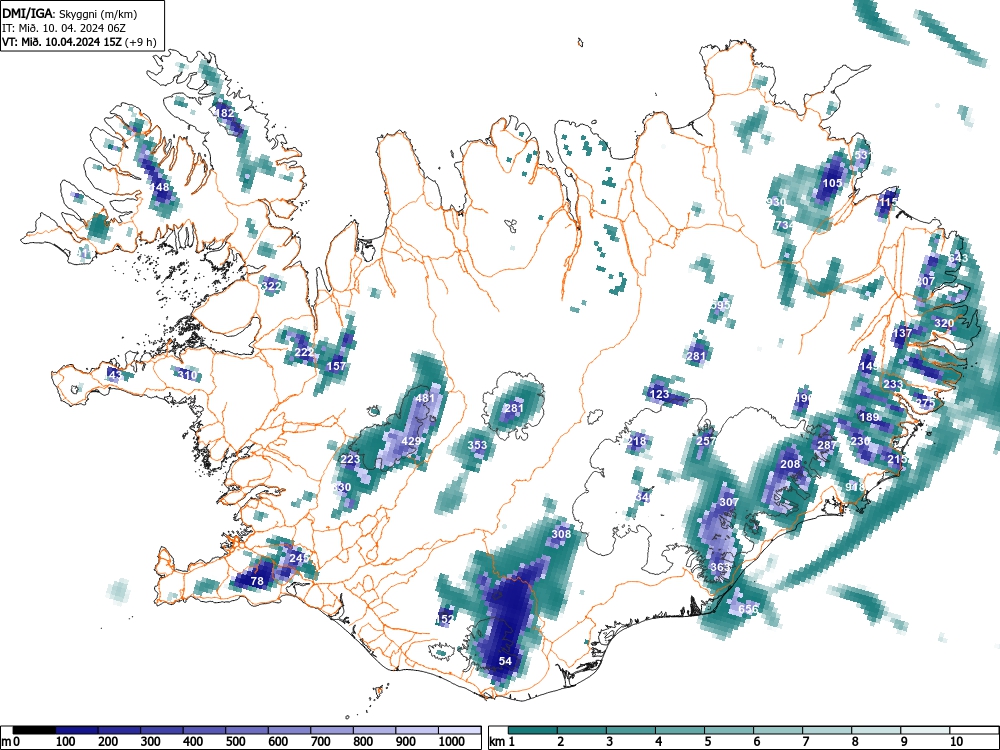Click the visibility value 230 on the map
This screenshot has width=1000, height=750.
(x=860, y=441)
